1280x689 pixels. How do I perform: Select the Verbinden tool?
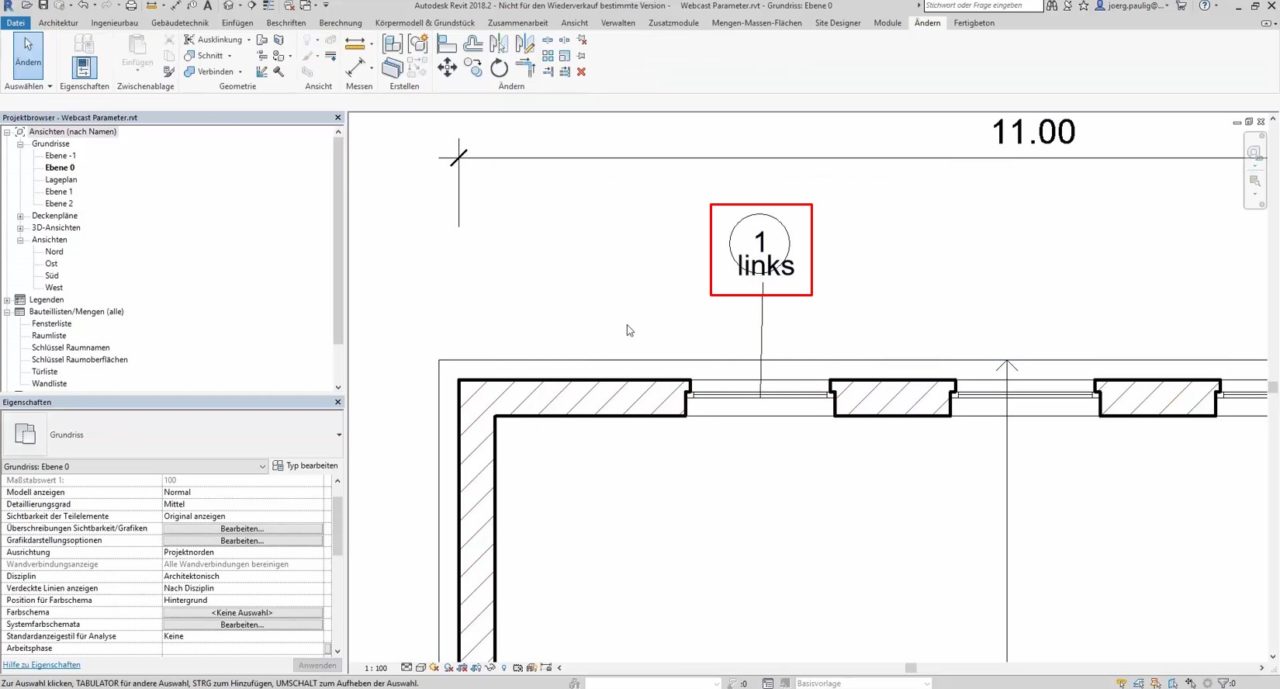211,71
